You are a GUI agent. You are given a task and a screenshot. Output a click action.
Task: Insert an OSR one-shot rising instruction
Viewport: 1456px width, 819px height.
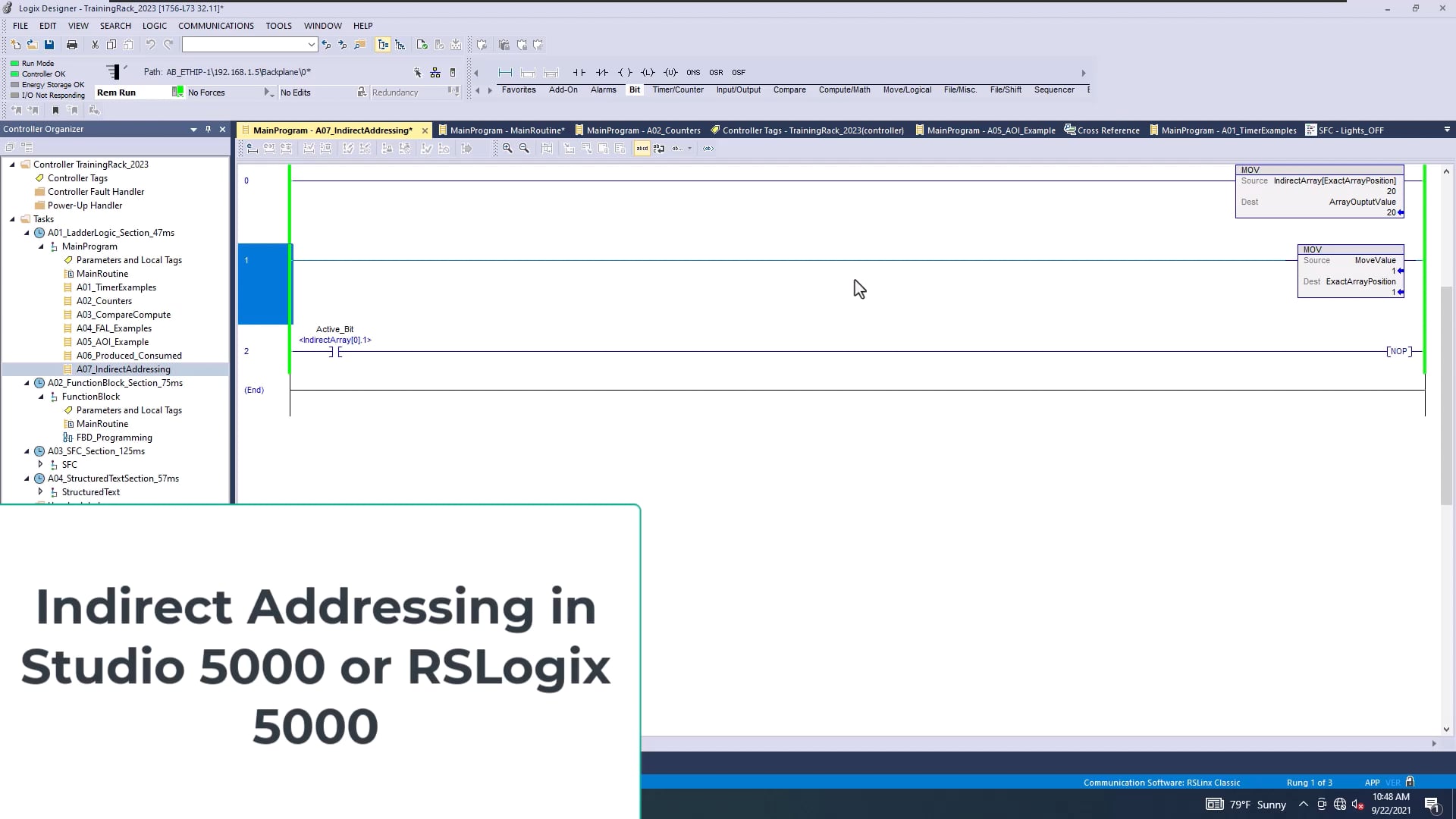click(716, 72)
